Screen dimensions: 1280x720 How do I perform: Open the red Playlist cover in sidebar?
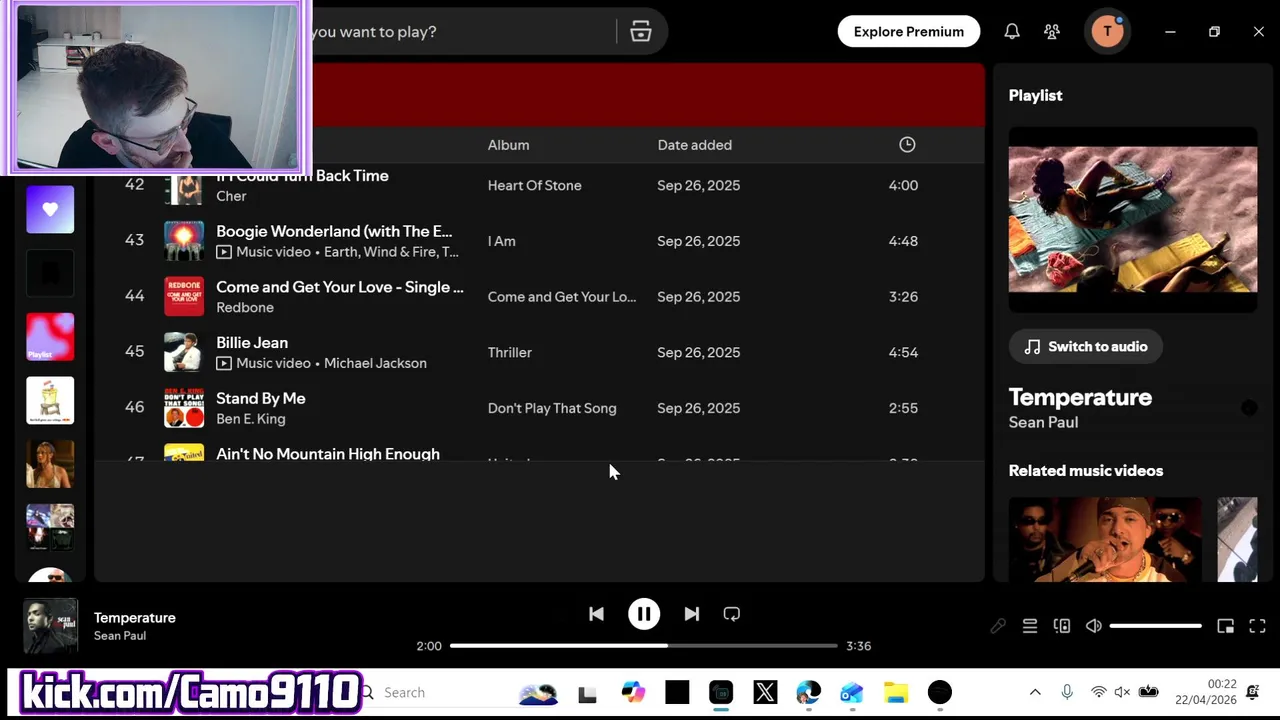point(50,337)
